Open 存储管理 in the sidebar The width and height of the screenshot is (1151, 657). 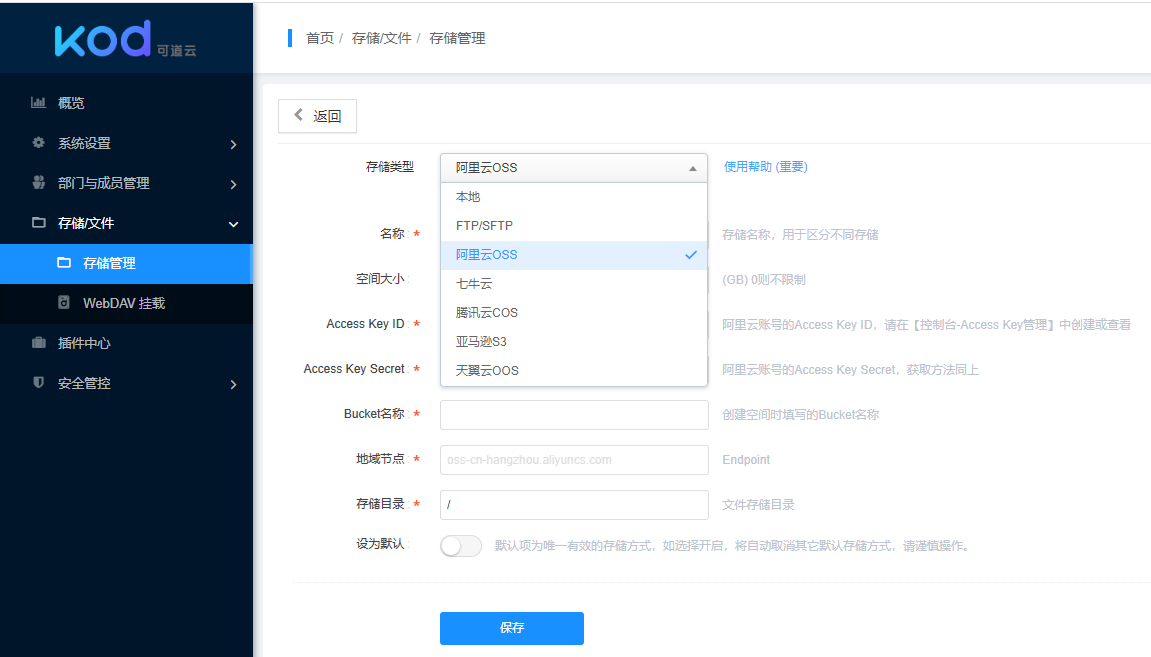pos(126,263)
